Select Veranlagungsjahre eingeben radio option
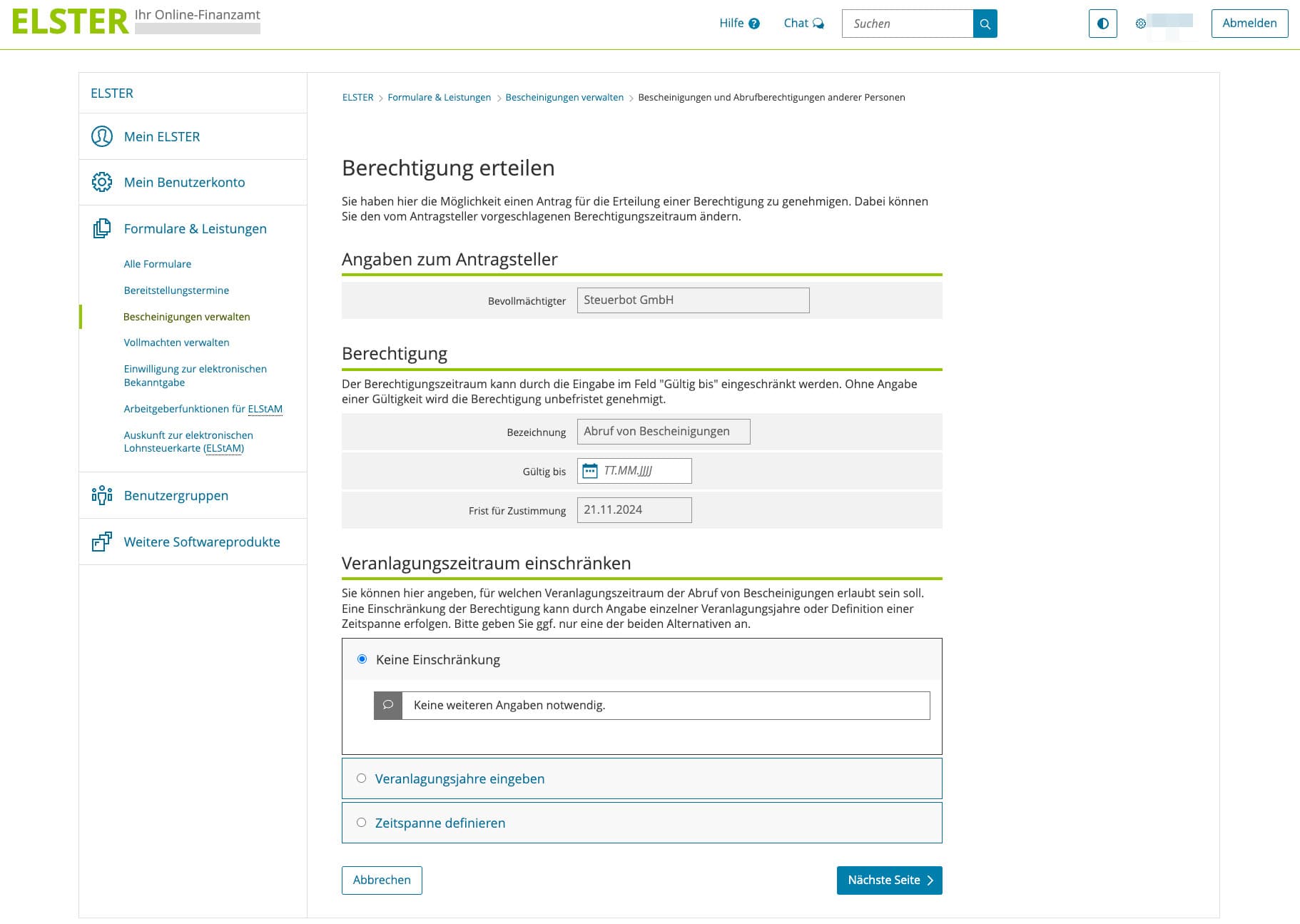1300x924 pixels. (362, 778)
